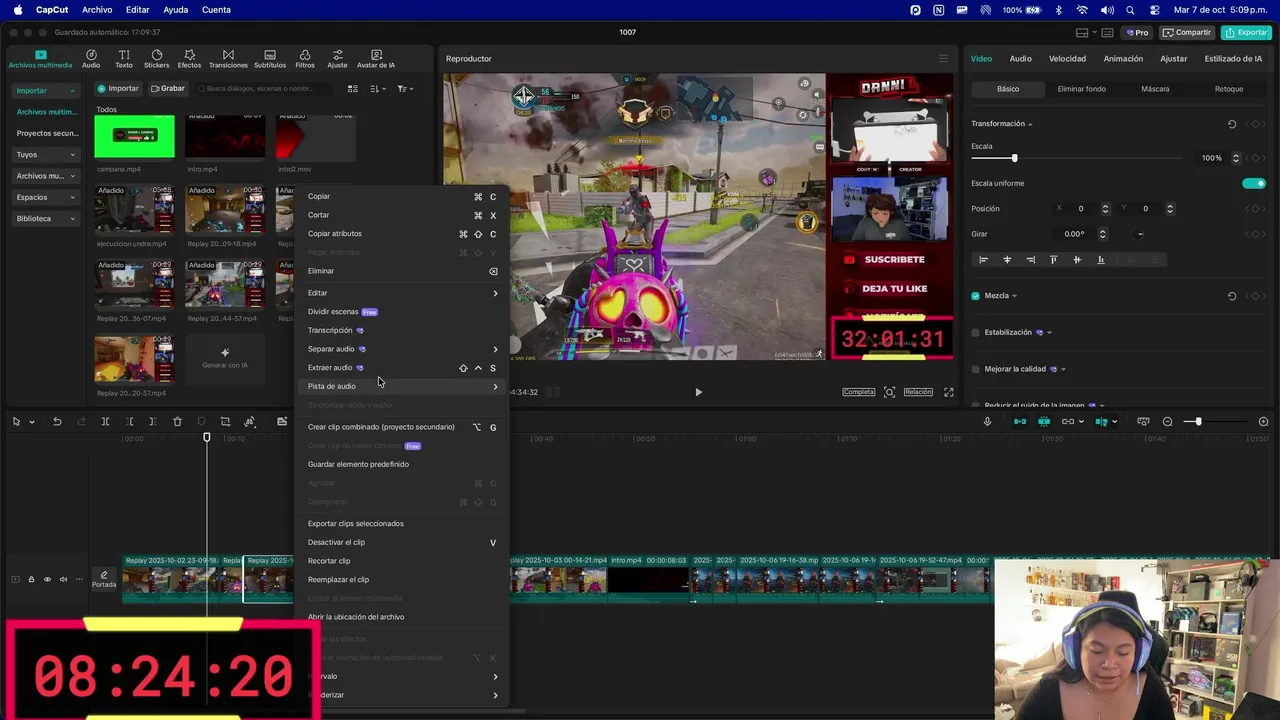Click the Completa quality button in player
Viewport: 1280px width, 720px height.
click(x=858, y=392)
